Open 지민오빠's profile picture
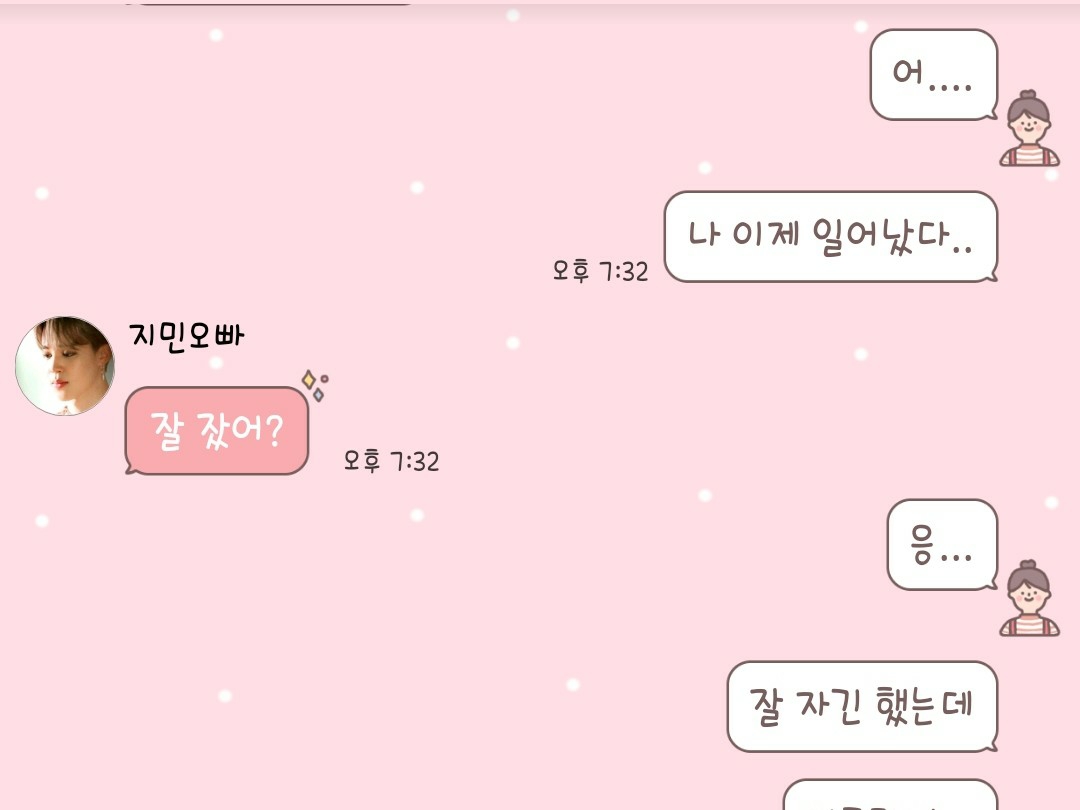This screenshot has height=810, width=1080. click(65, 366)
